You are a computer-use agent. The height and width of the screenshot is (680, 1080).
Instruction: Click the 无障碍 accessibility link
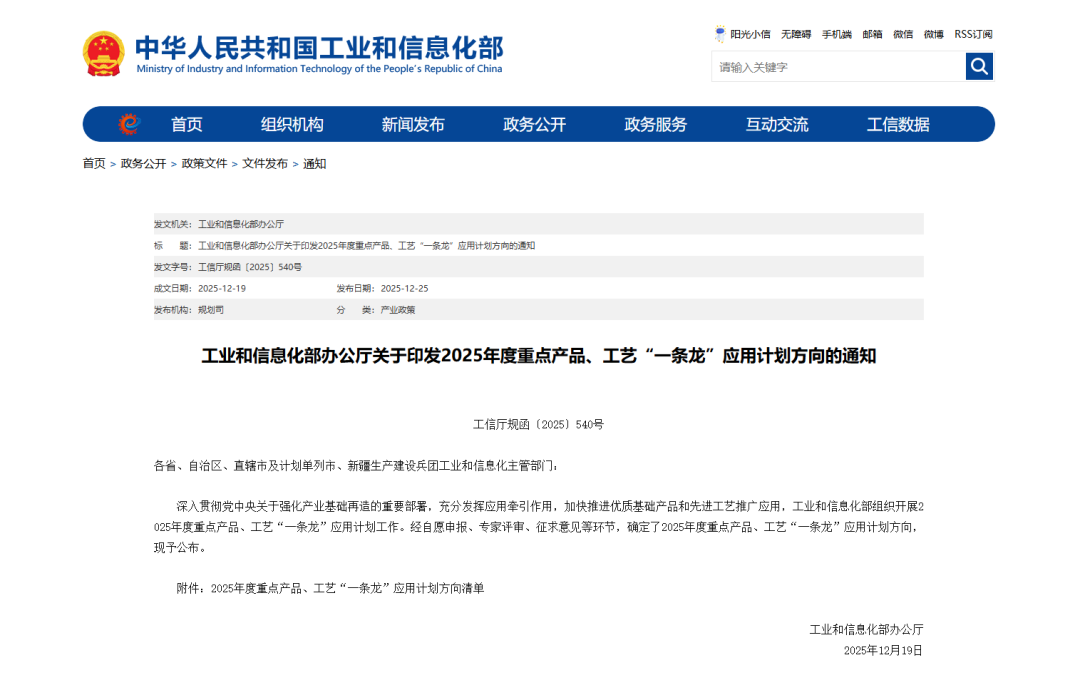click(796, 34)
